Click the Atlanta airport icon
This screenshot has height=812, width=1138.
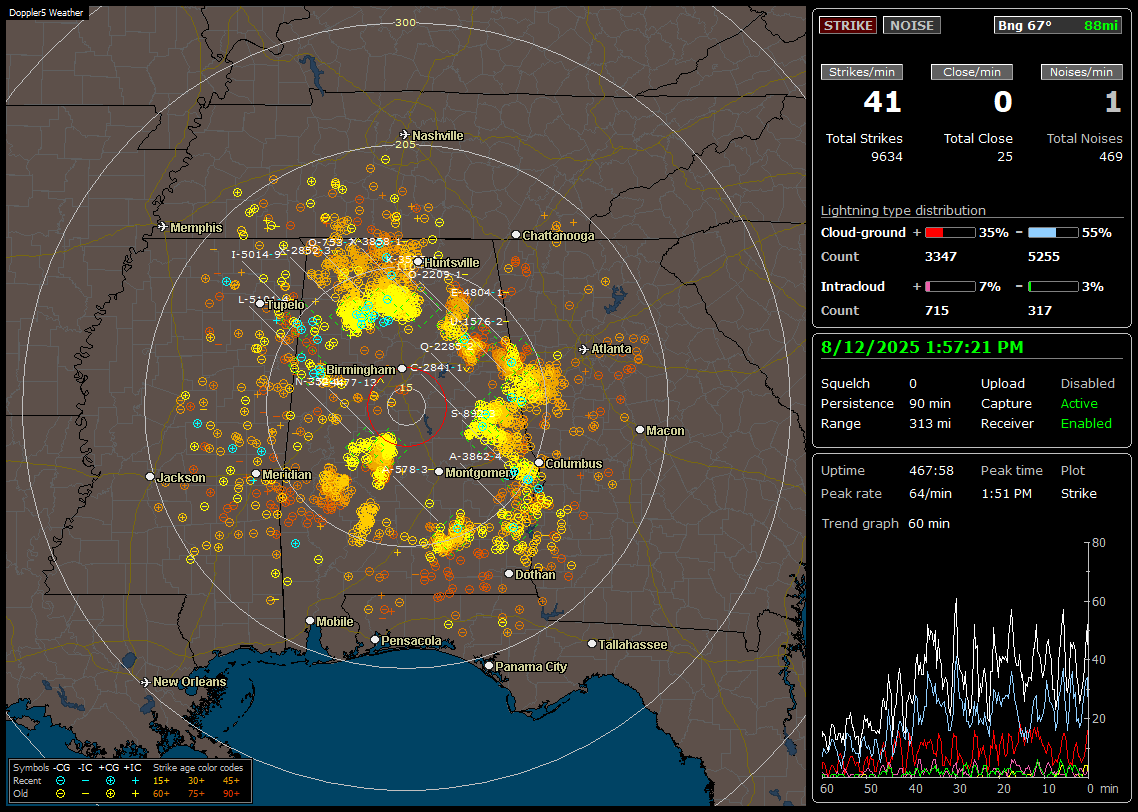584,349
